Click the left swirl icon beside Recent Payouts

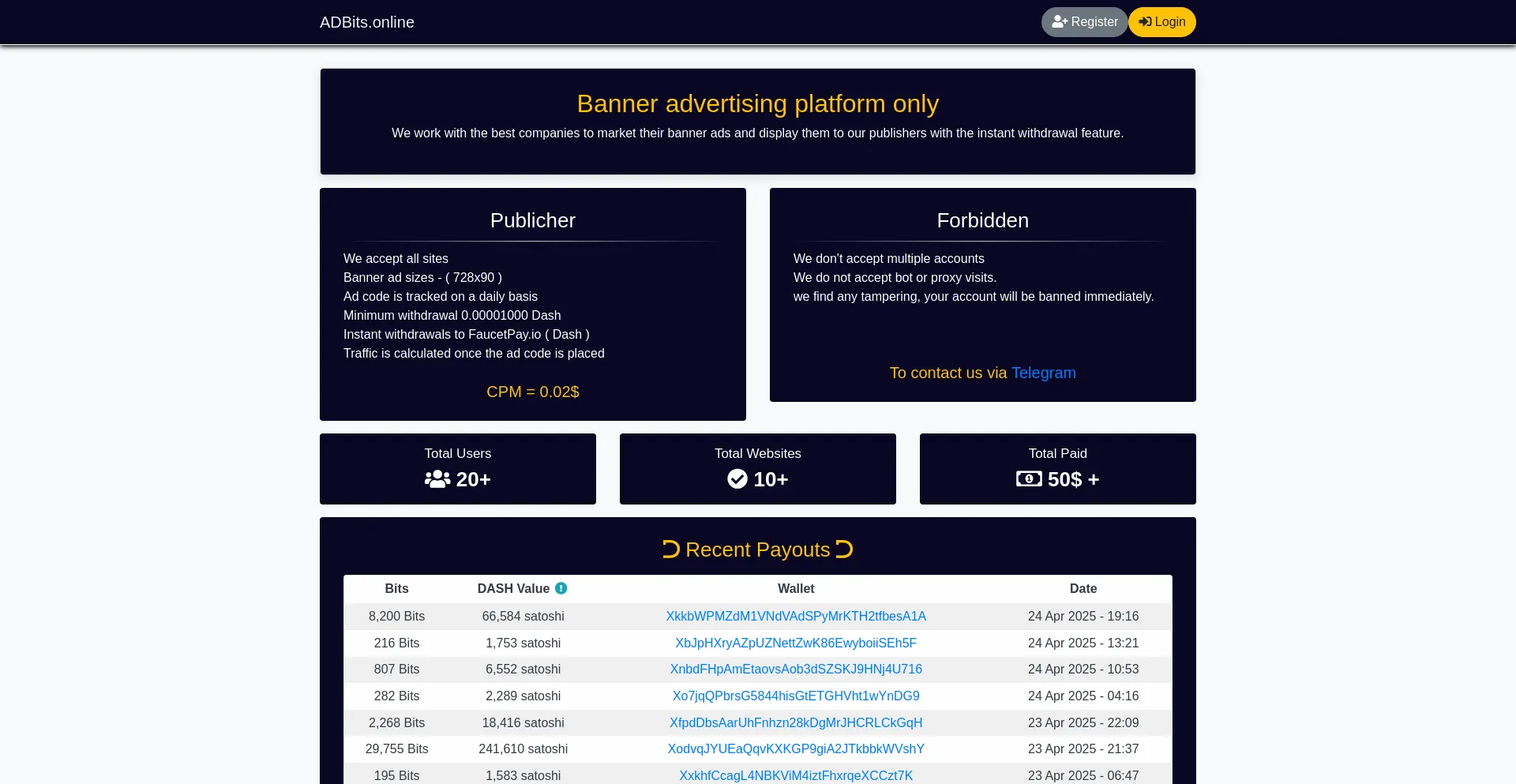click(x=670, y=549)
